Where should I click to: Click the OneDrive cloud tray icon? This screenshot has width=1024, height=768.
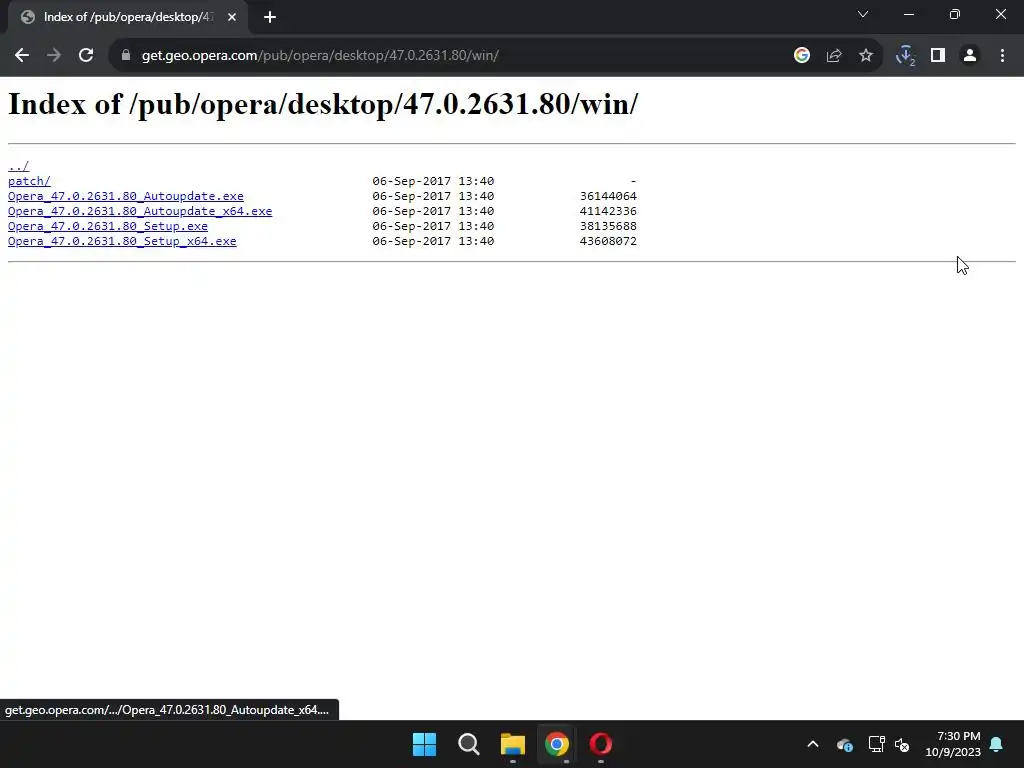844,744
